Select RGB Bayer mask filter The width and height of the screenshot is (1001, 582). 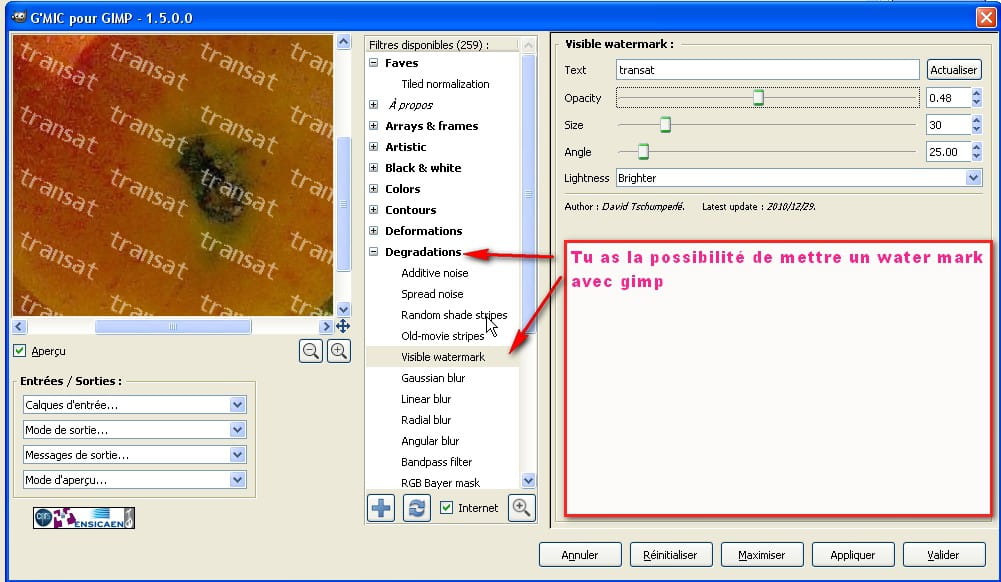point(440,483)
